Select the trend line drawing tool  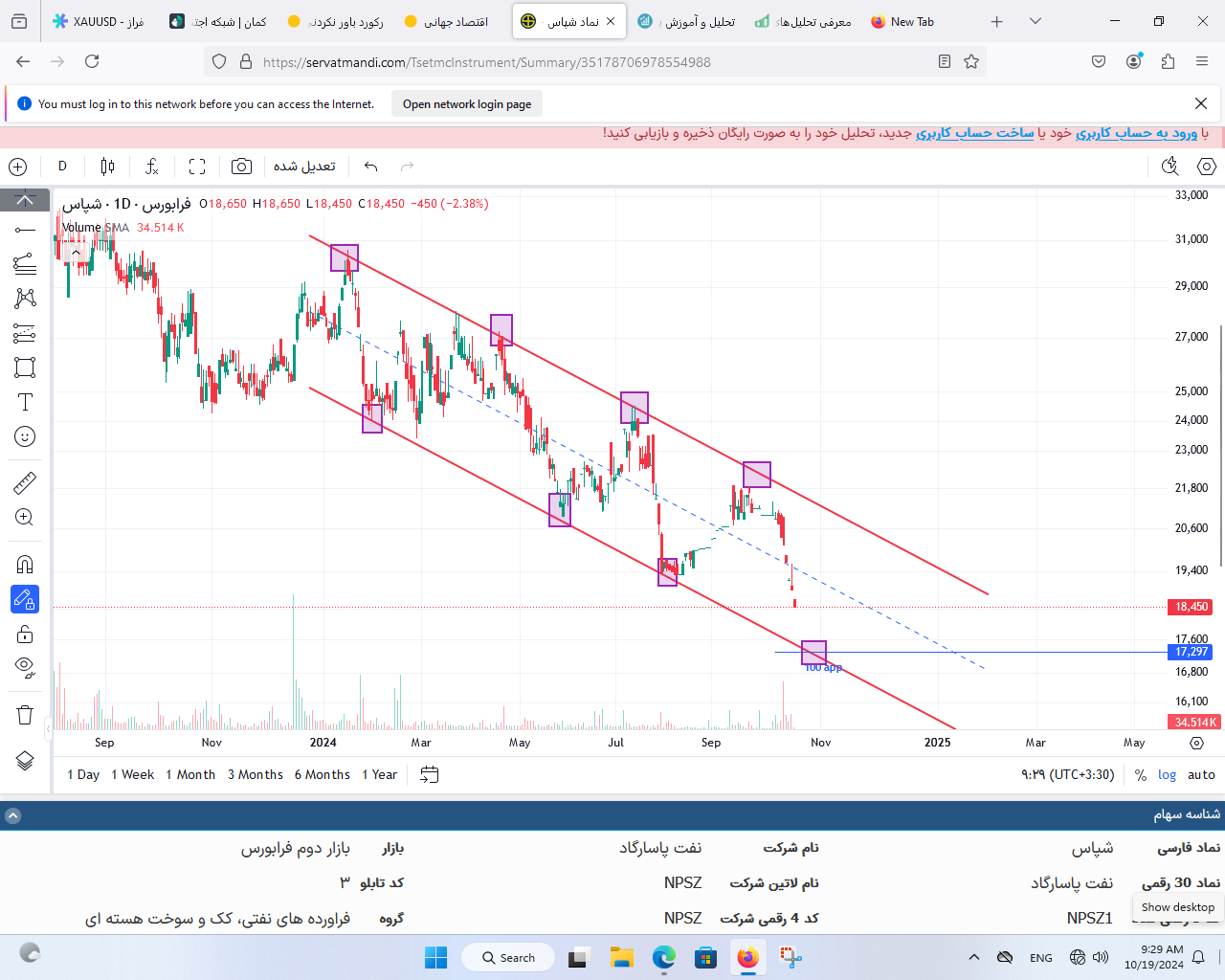pyautogui.click(x=25, y=230)
